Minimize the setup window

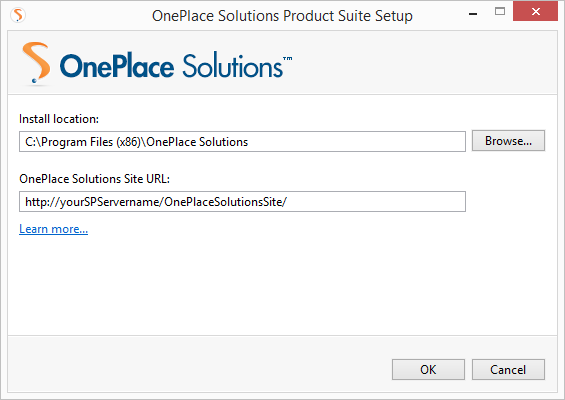473,14
